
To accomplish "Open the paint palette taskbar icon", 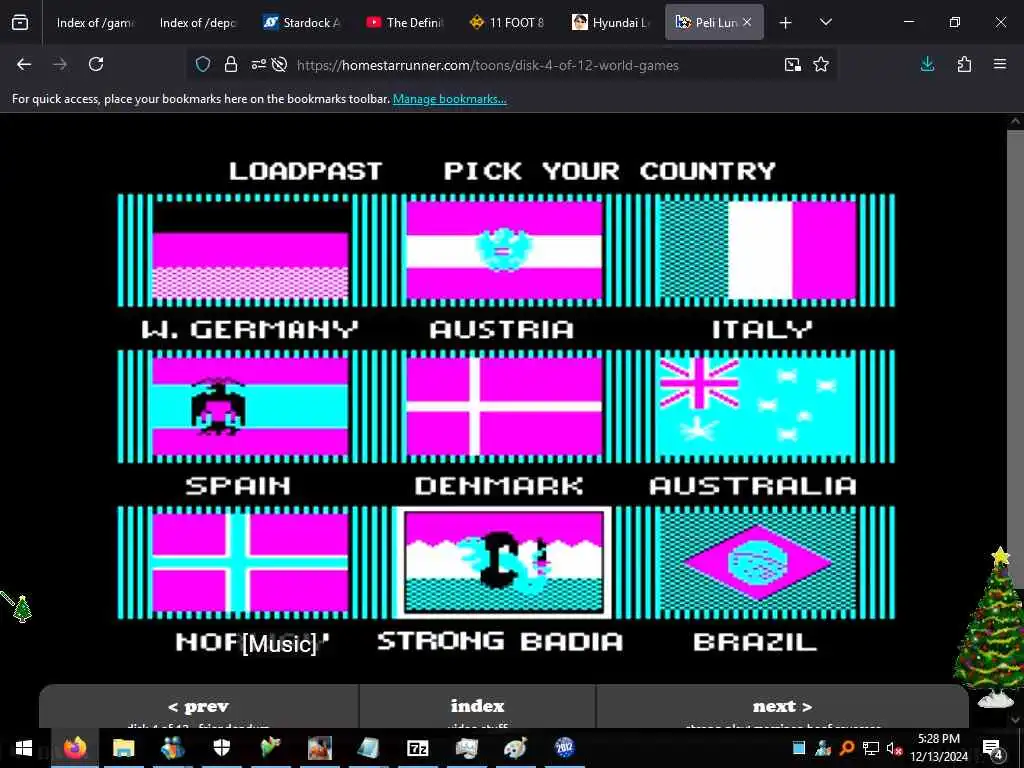I will pyautogui.click(x=515, y=748).
